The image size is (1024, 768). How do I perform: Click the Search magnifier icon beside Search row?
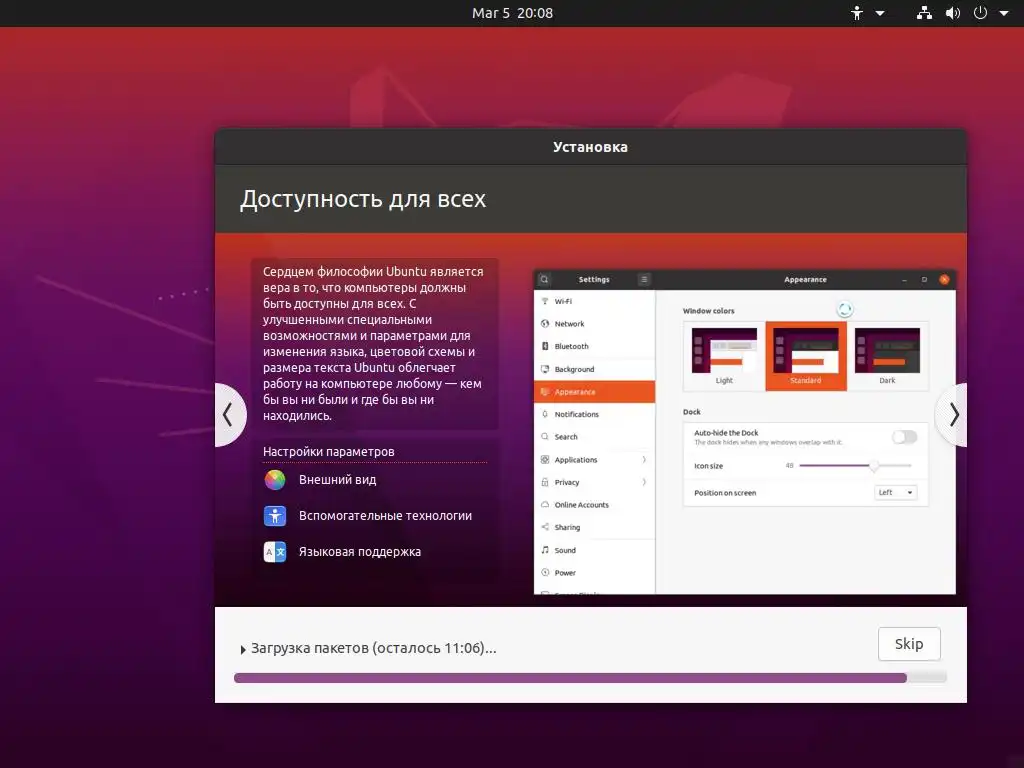click(545, 437)
